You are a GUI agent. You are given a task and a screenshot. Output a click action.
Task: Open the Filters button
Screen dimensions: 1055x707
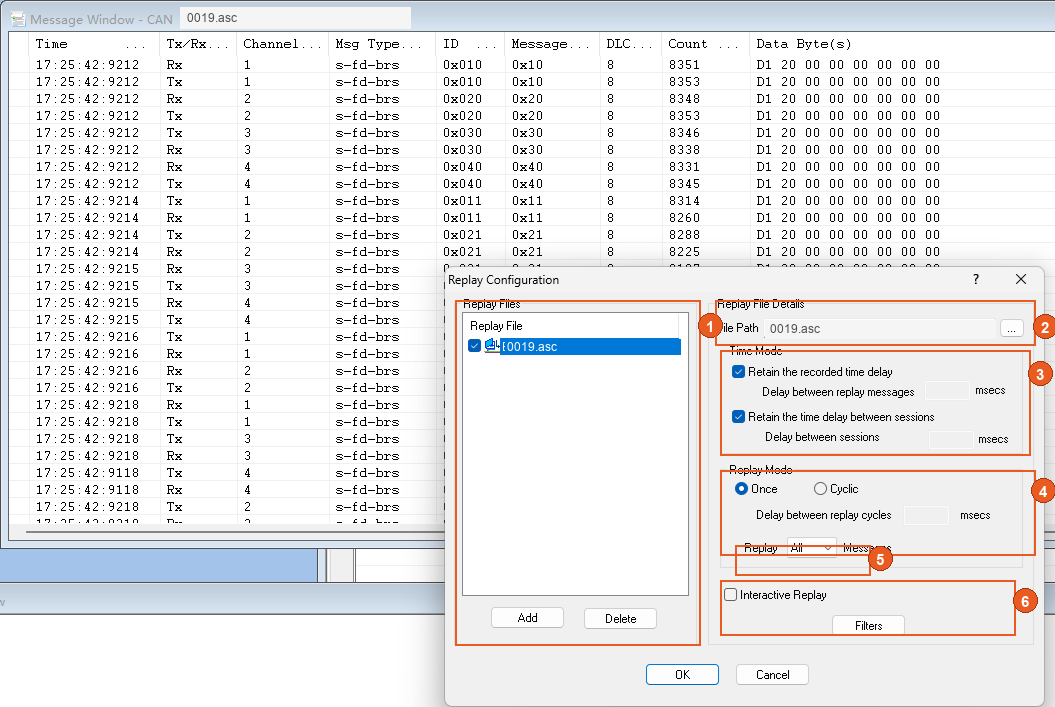point(869,625)
